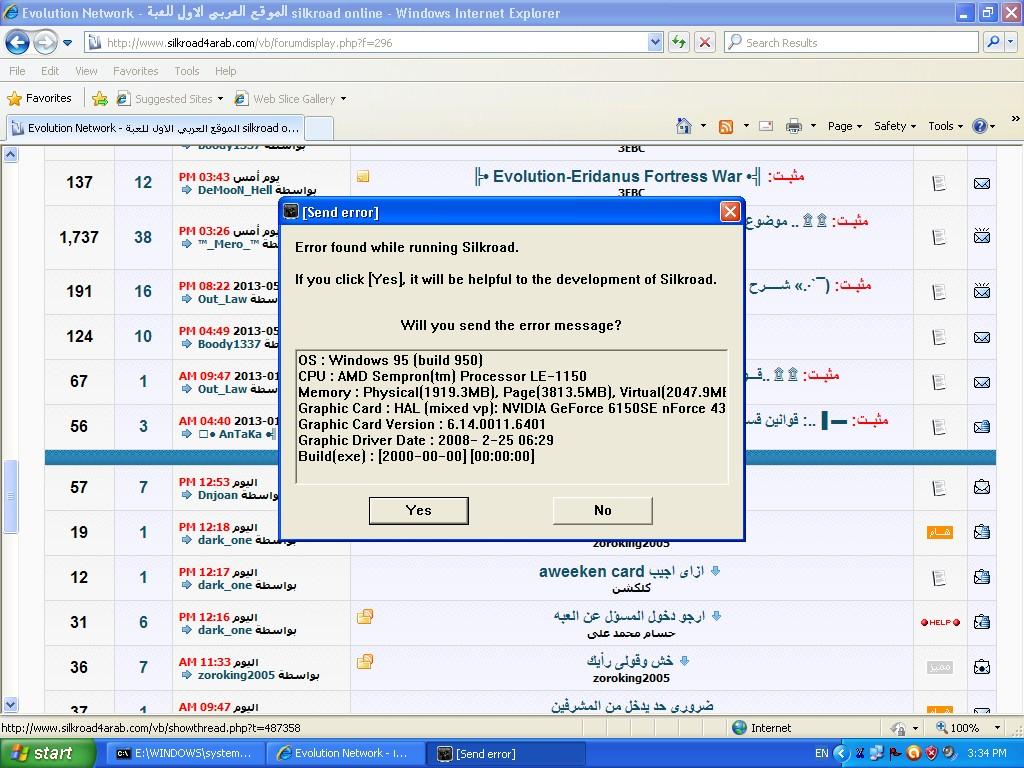Expand the address bar history dropdown
The image size is (1024, 768).
coord(655,43)
